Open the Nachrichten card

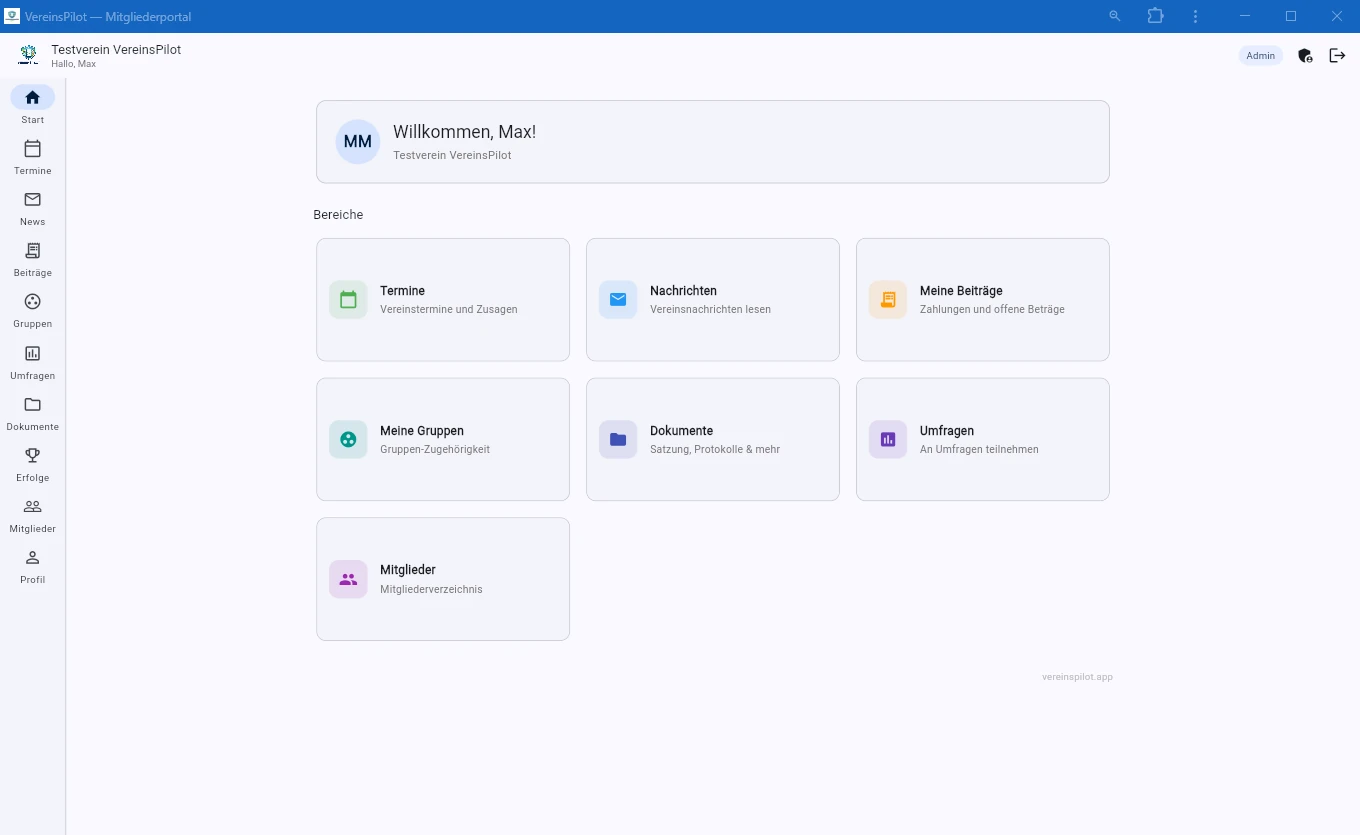pos(712,299)
